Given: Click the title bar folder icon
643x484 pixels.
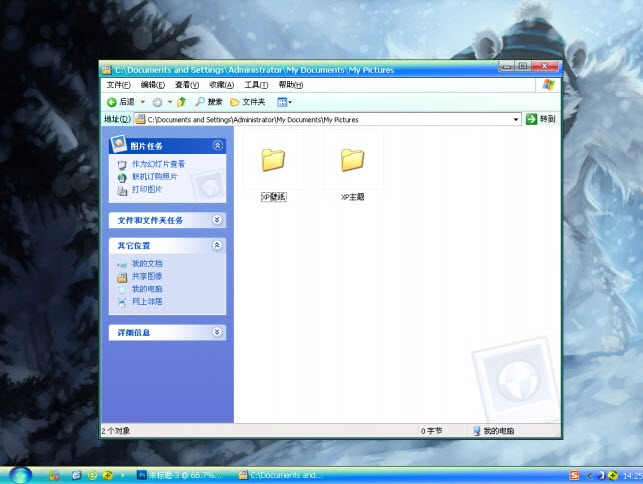Looking at the screenshot, I should [x=107, y=69].
